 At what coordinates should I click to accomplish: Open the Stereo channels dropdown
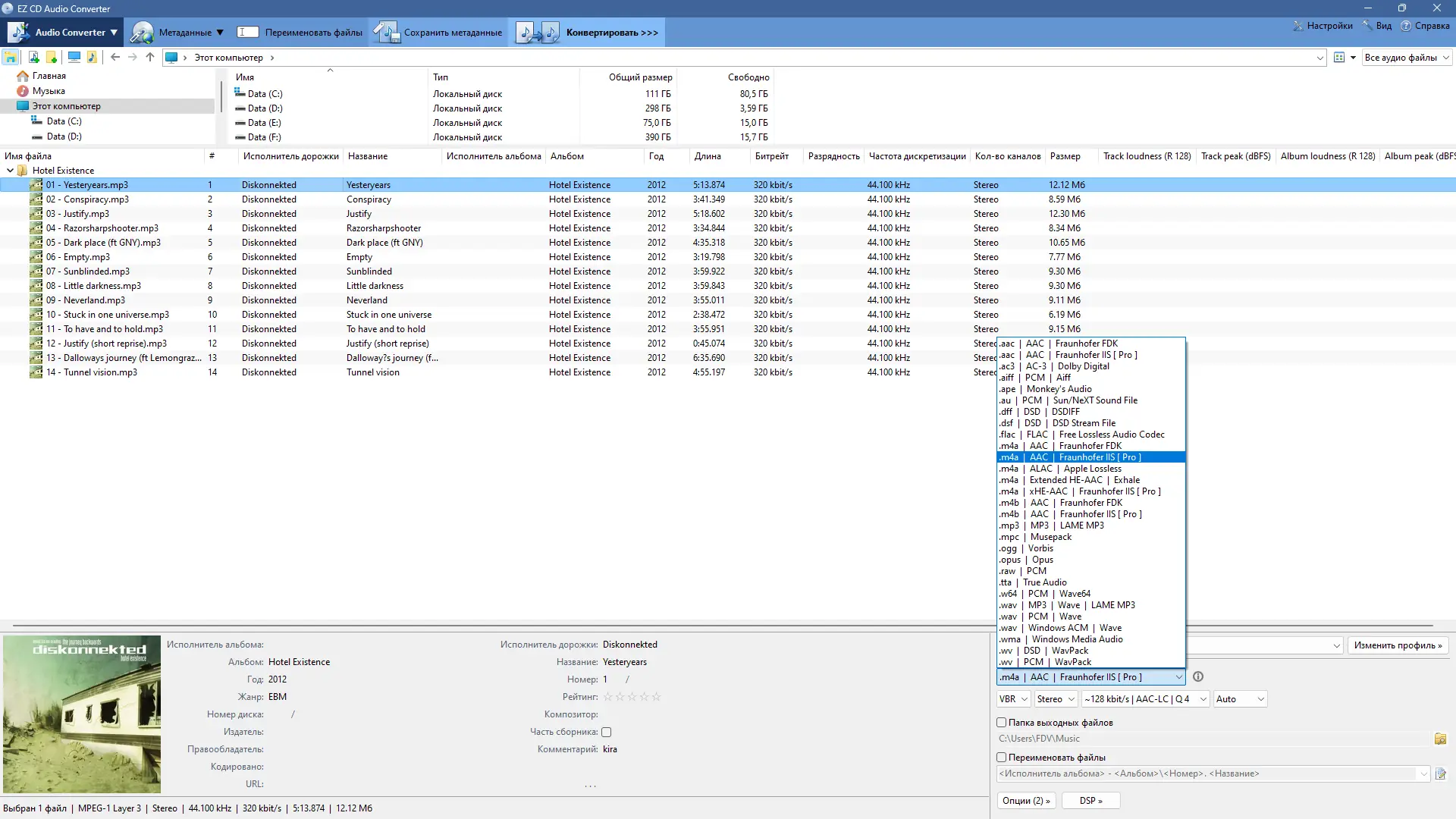[1056, 699]
